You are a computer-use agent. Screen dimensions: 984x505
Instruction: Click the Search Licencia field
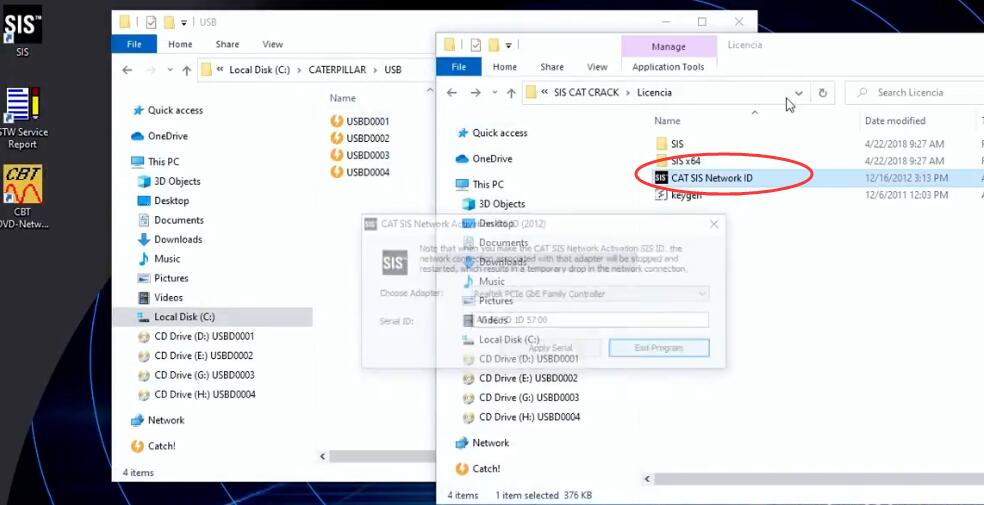coord(915,93)
